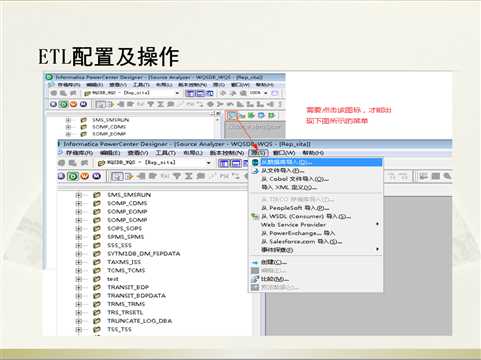The image size is (481, 360).
Task: Select SMS_SMSRUN in front window tree
Action: (x=129, y=195)
